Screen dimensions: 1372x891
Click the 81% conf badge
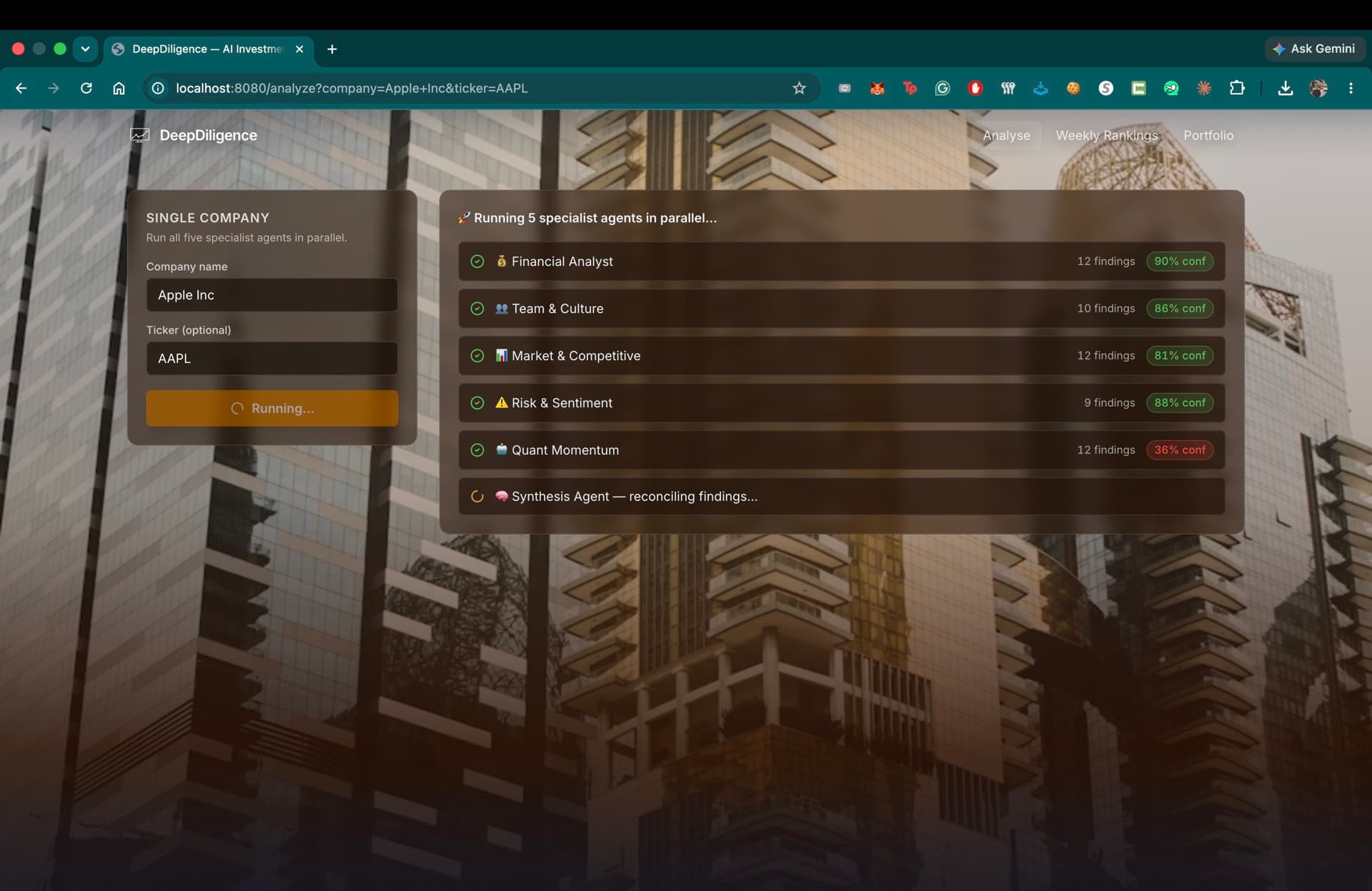pyautogui.click(x=1180, y=356)
